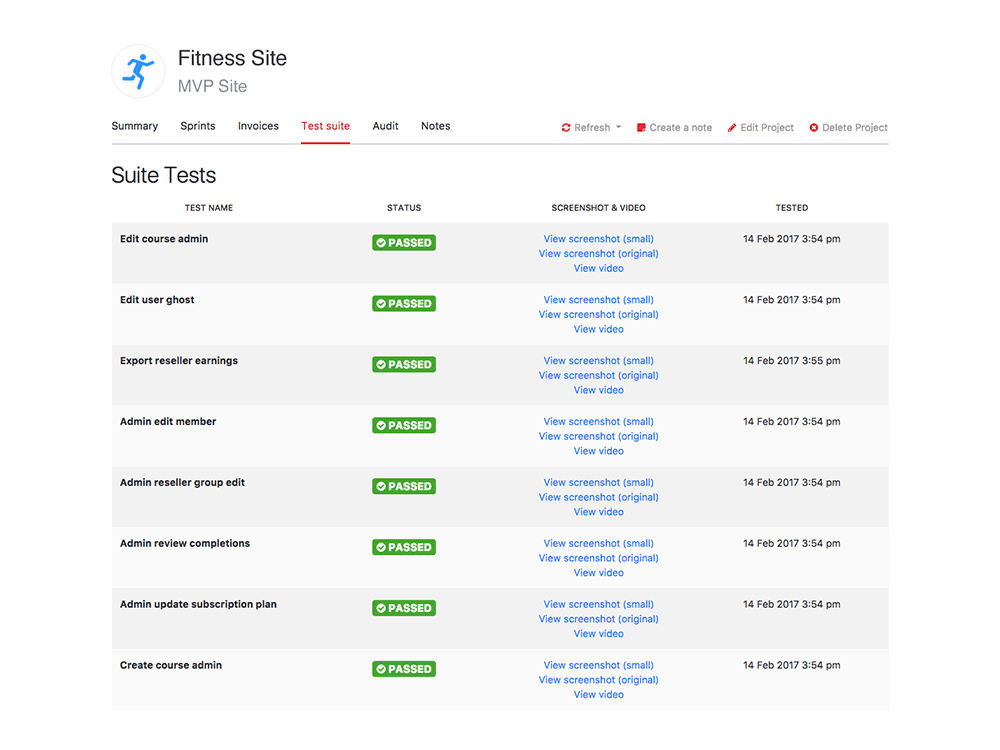View small screenshot for Admin update subscription plan
The image size is (1000, 750).
pyautogui.click(x=598, y=605)
